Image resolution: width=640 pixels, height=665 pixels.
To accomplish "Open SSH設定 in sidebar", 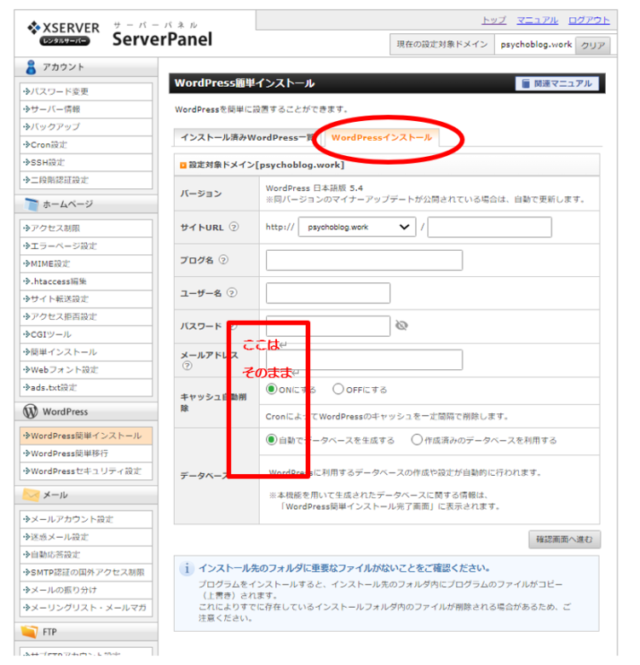I will (86, 162).
